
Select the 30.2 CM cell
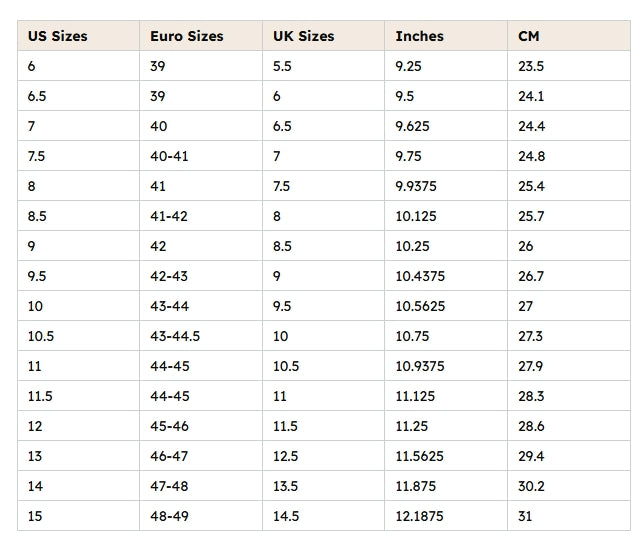click(x=569, y=486)
